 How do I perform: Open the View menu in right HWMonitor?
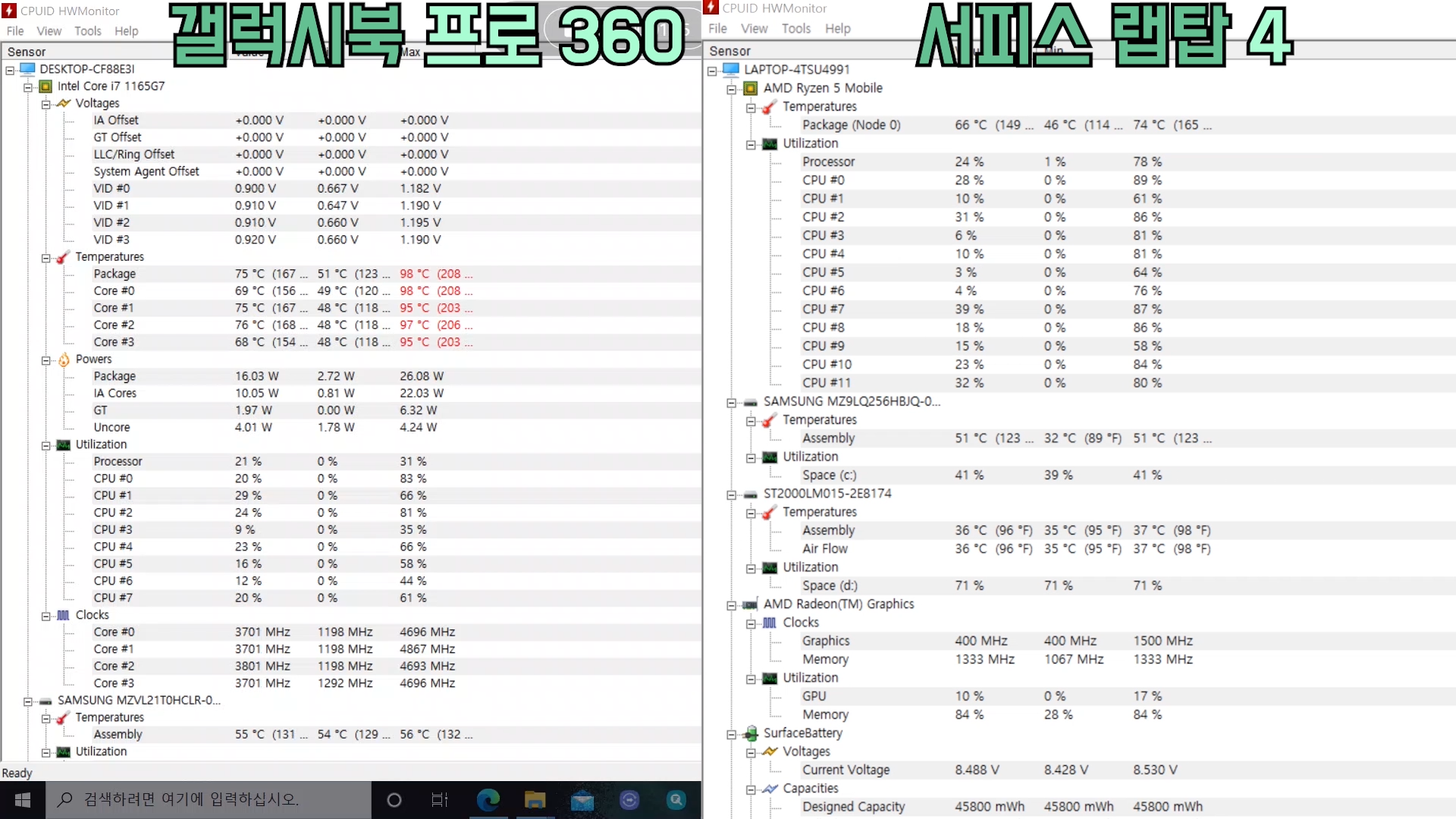point(754,29)
